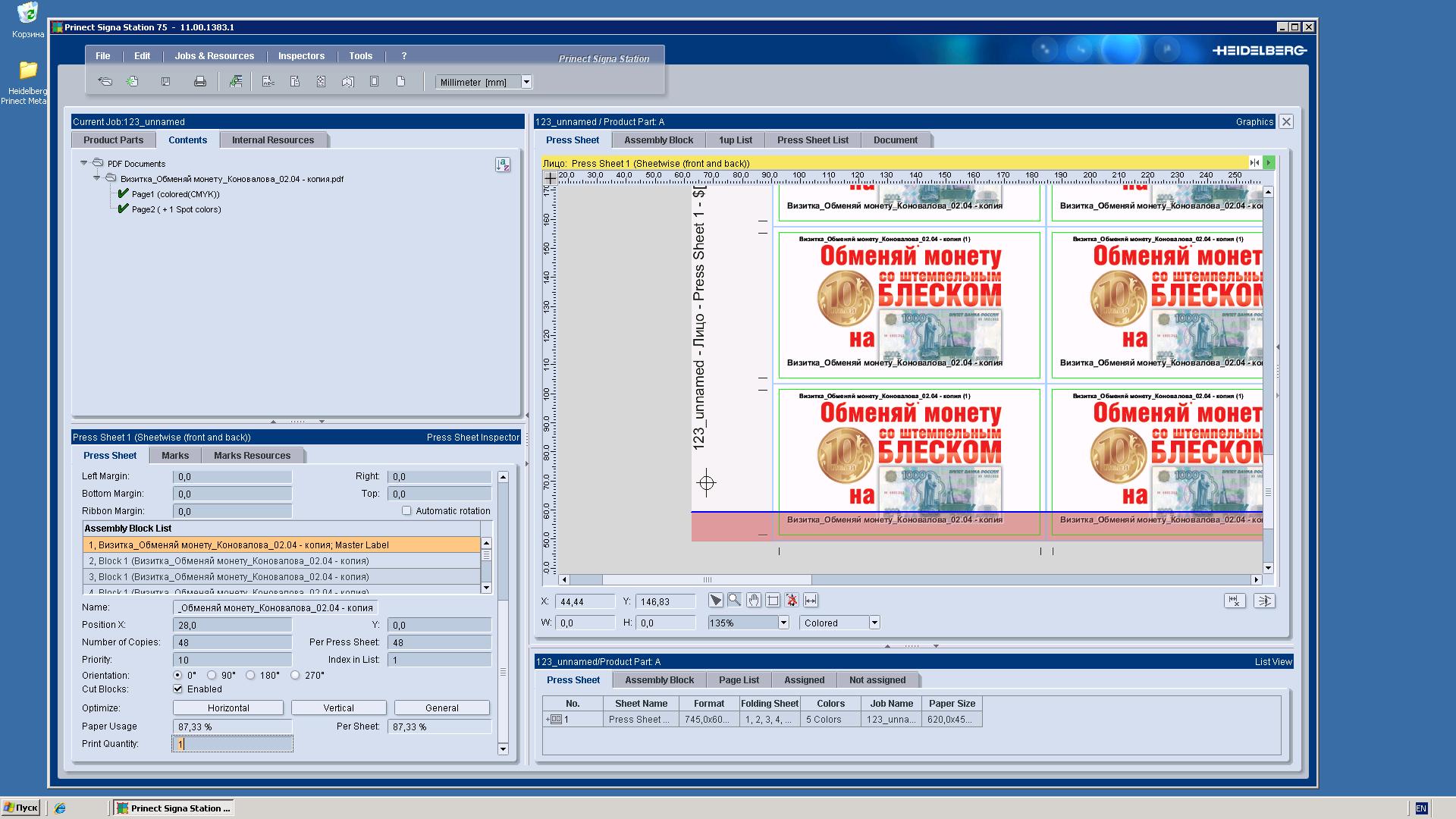Screen dimensions: 1456x819
Task: Click the open job folder icon
Action: [105, 81]
